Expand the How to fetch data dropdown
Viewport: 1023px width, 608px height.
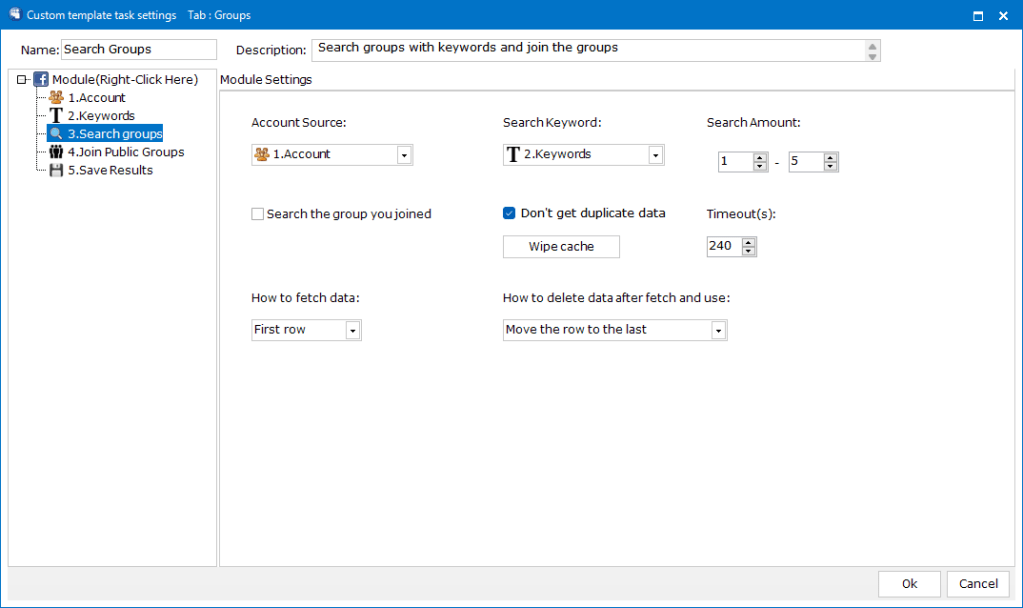(352, 330)
